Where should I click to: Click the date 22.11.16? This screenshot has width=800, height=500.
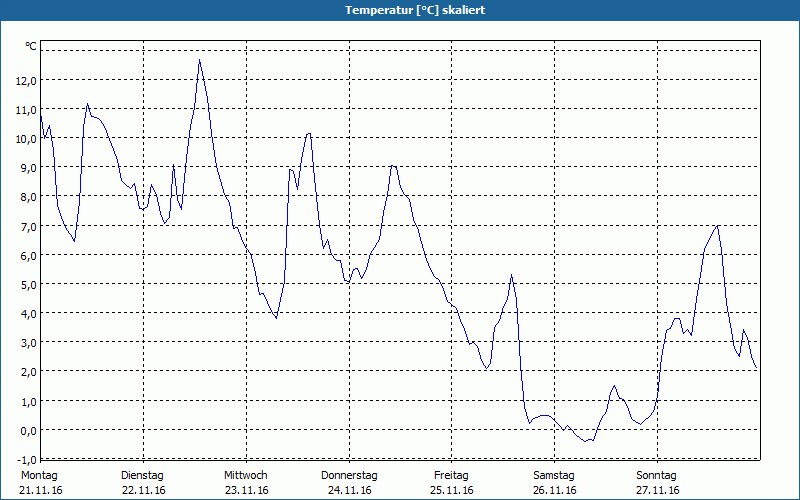(144, 490)
